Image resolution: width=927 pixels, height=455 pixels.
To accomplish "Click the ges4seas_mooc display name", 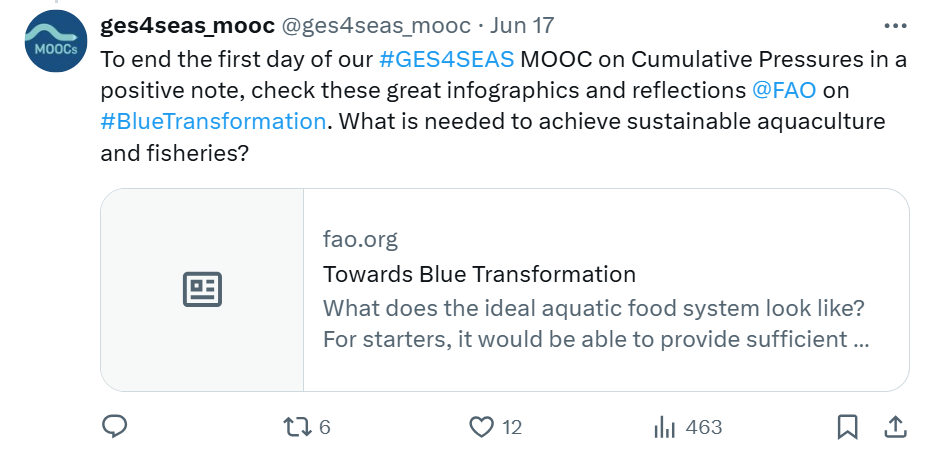I will pyautogui.click(x=188, y=25).
